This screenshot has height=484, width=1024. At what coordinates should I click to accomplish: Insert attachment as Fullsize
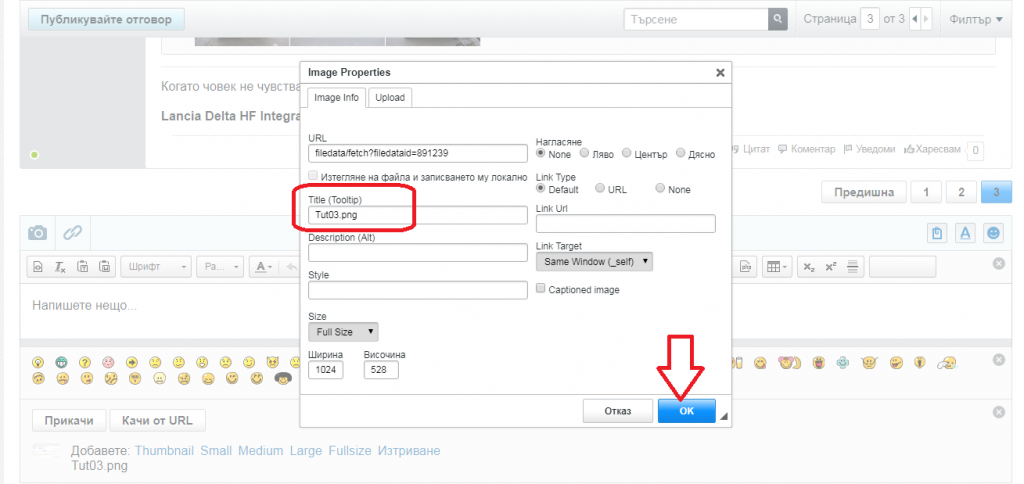[350, 451]
